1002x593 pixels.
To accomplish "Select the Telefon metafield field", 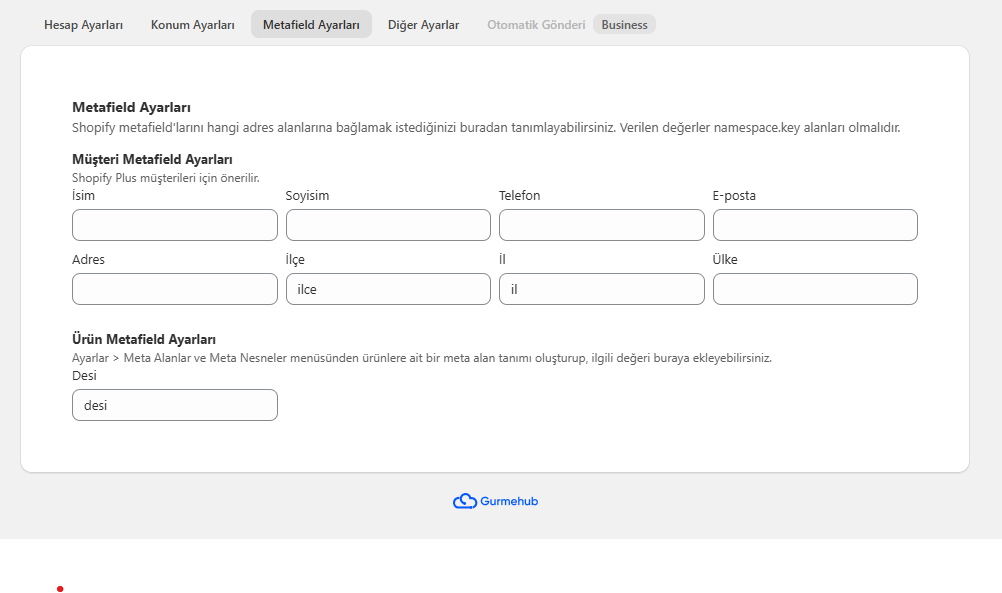I will [x=601, y=225].
